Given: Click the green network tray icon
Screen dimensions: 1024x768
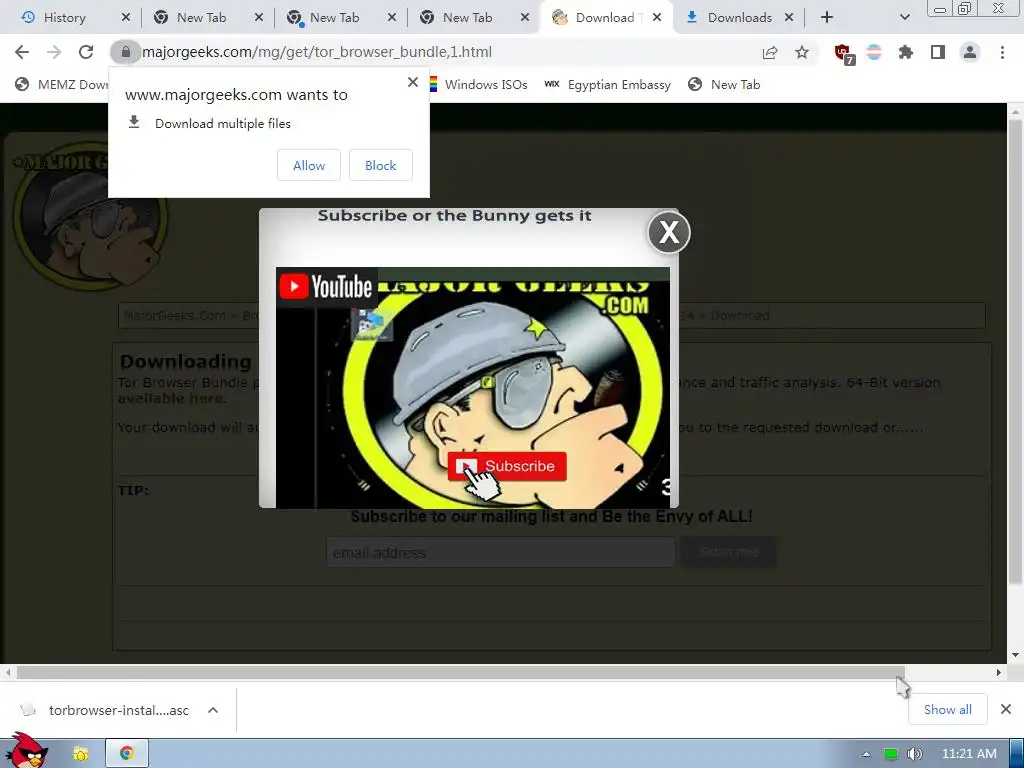Looking at the screenshot, I should pyautogui.click(x=890, y=754).
